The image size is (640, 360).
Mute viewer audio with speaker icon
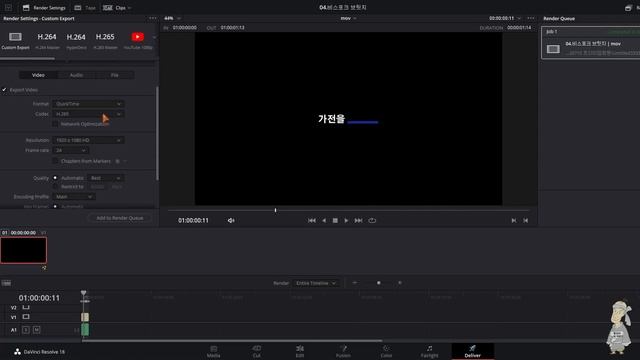click(231, 220)
